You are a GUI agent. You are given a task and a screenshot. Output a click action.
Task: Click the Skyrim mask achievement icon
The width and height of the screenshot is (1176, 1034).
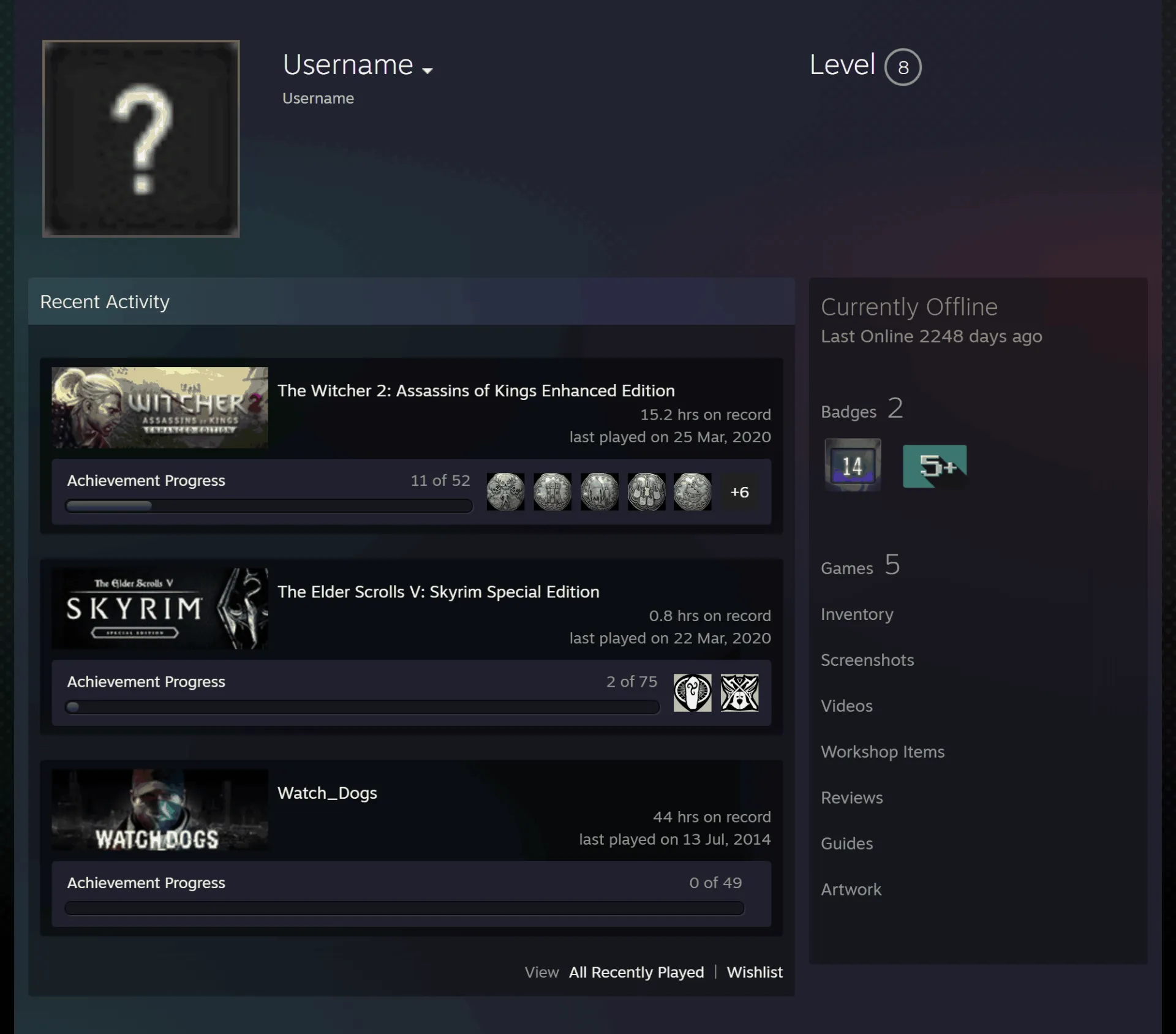tap(693, 693)
